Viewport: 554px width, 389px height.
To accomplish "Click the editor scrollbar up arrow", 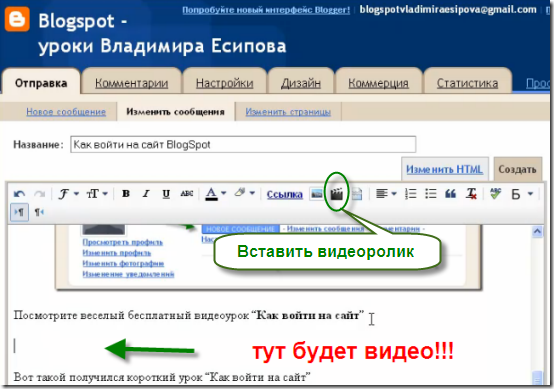I will [x=537, y=231].
